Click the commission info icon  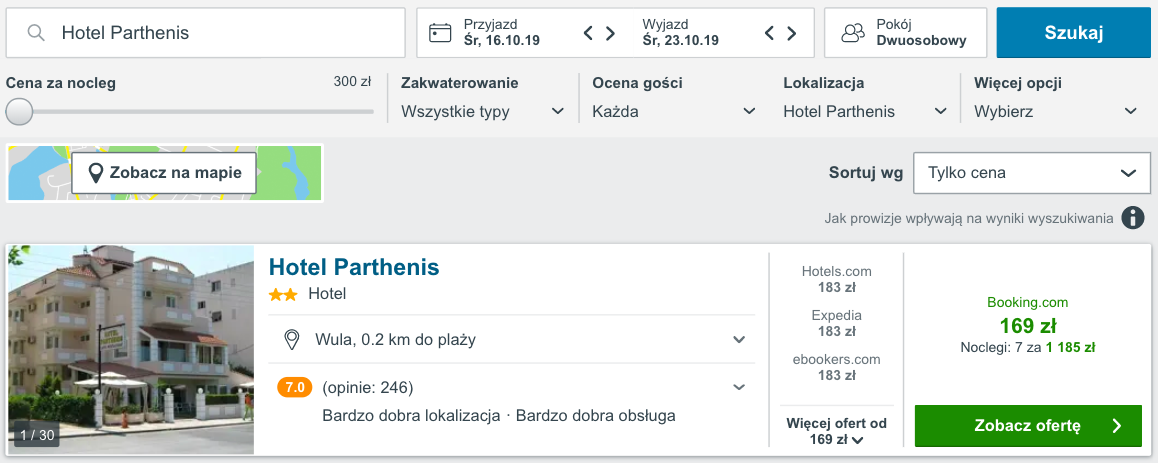click(x=1132, y=218)
